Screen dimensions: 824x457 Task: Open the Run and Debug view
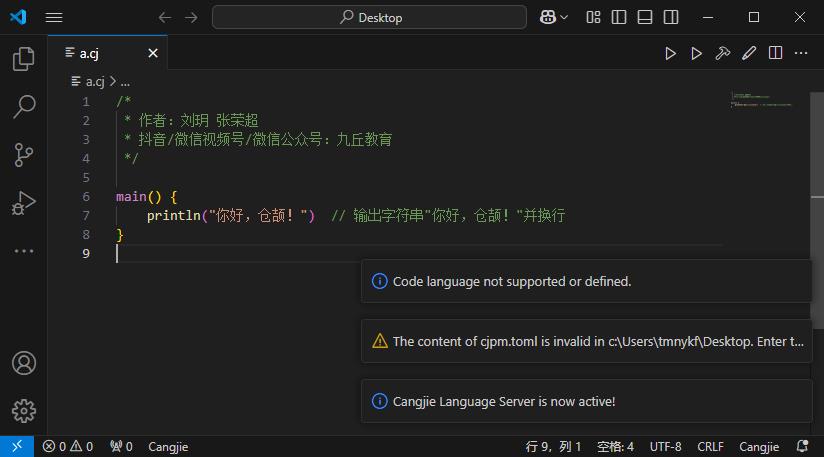tap(24, 203)
